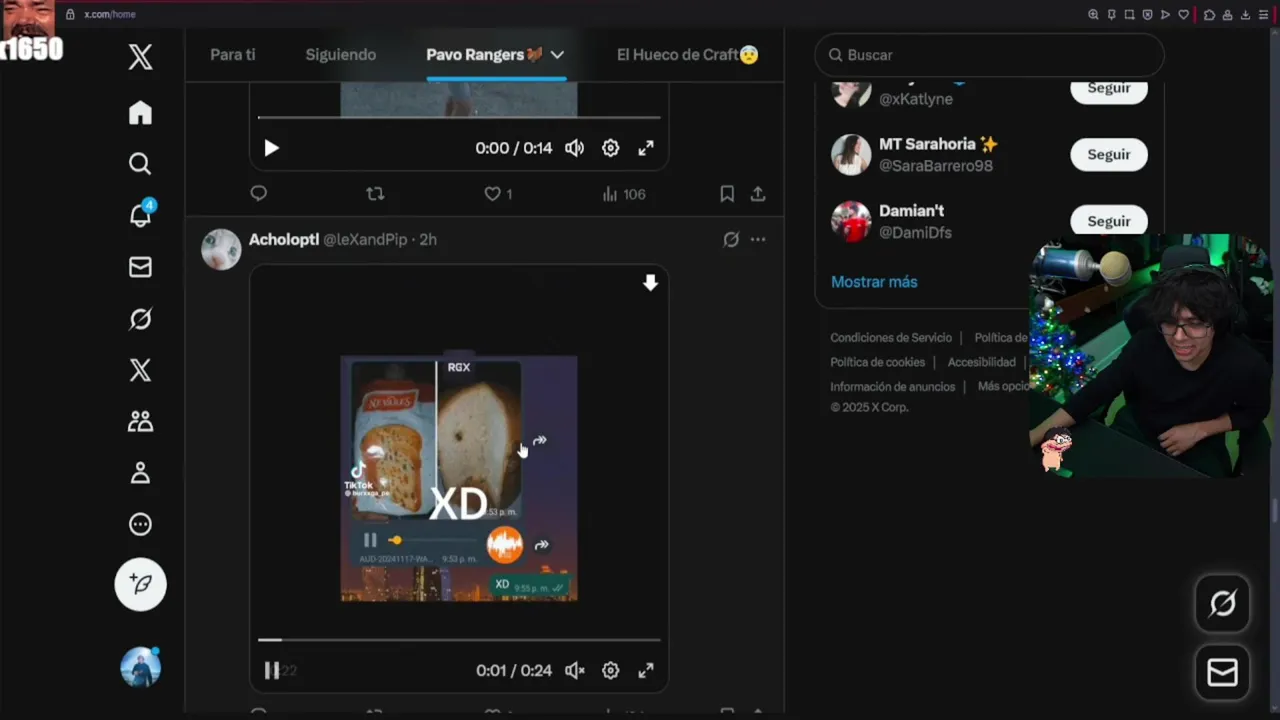Click download arrow on Acholoptl's video

(650, 283)
